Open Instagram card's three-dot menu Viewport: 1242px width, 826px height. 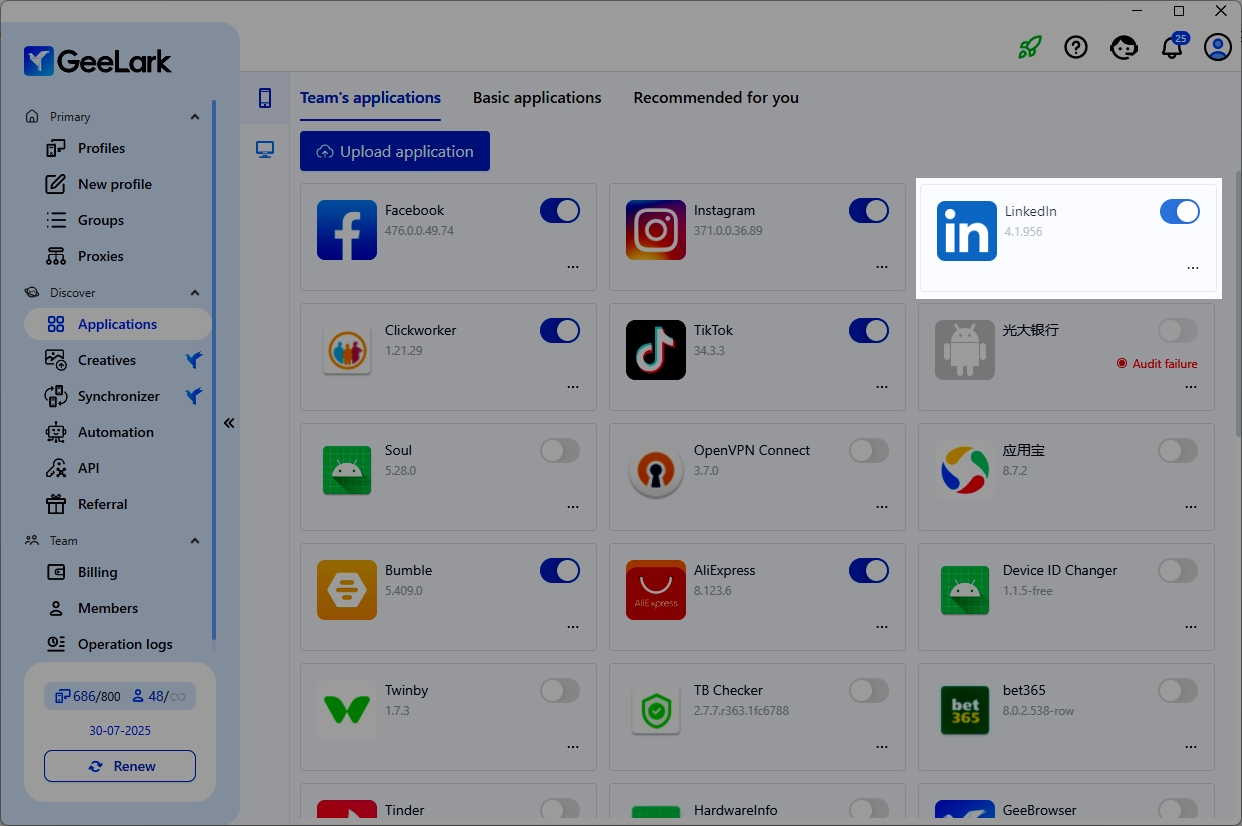[x=882, y=267]
